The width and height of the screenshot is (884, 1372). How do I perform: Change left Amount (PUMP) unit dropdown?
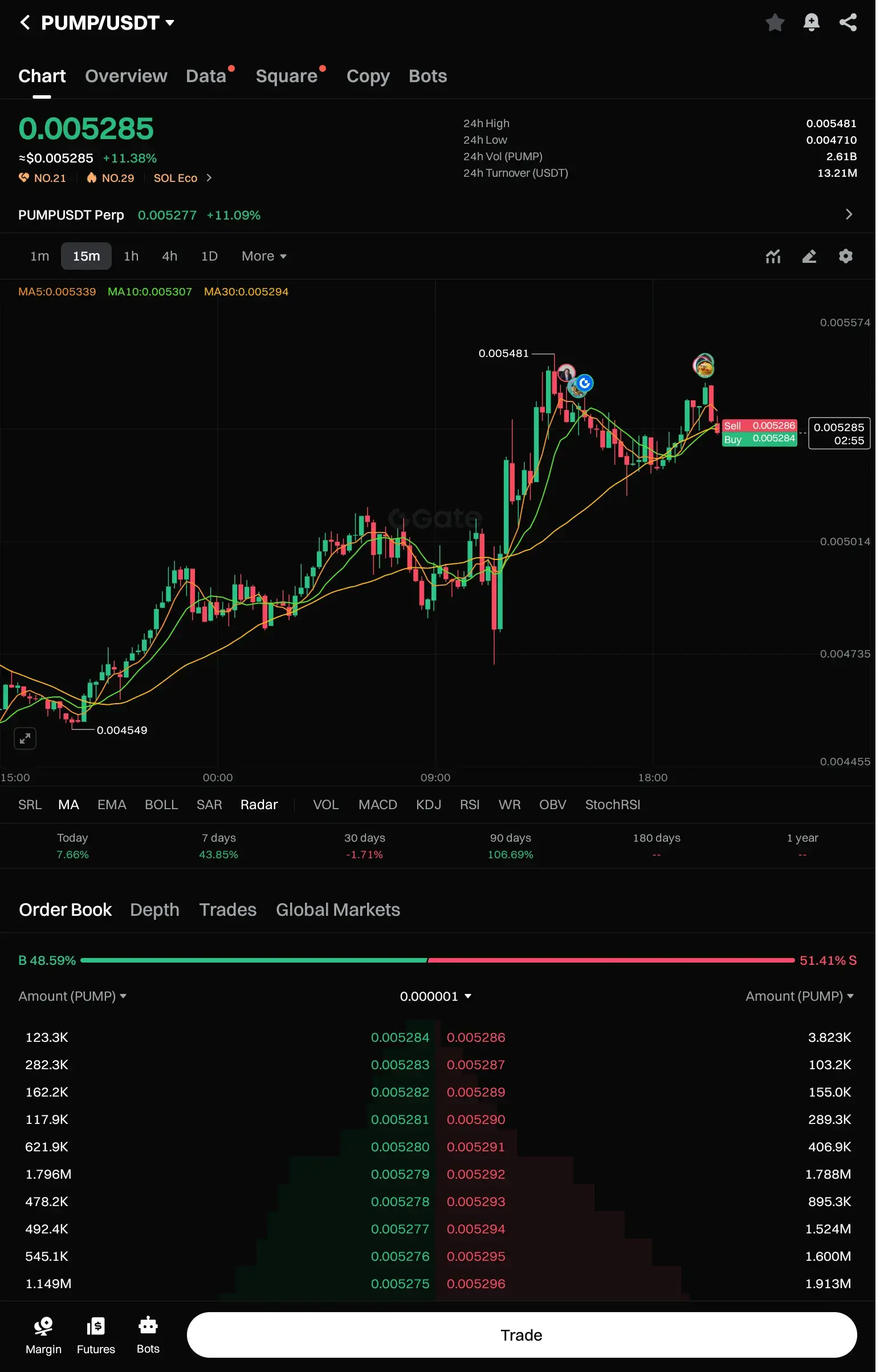pyautogui.click(x=72, y=996)
